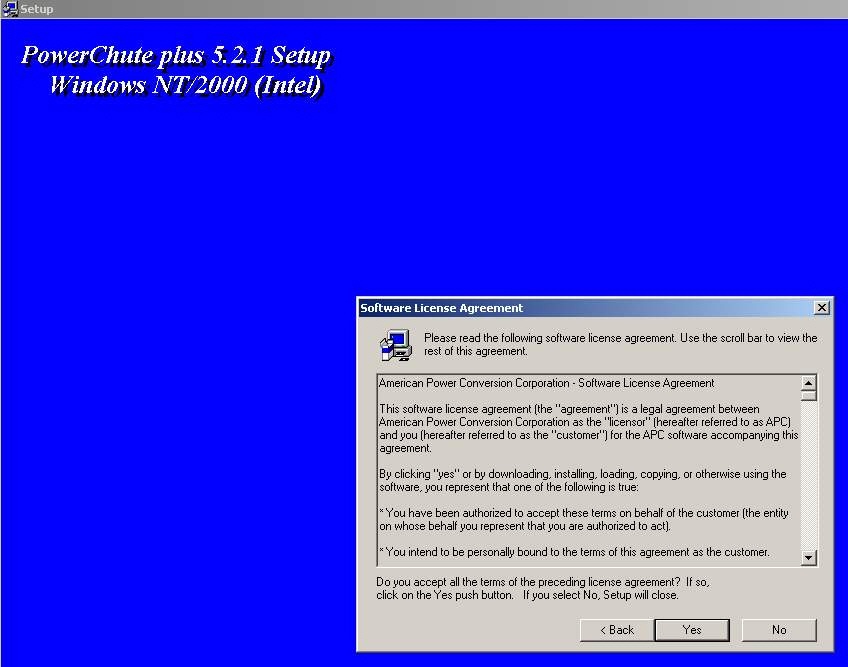Click the scrollbar thumb in license text
The image size is (848, 667).
coord(809,395)
